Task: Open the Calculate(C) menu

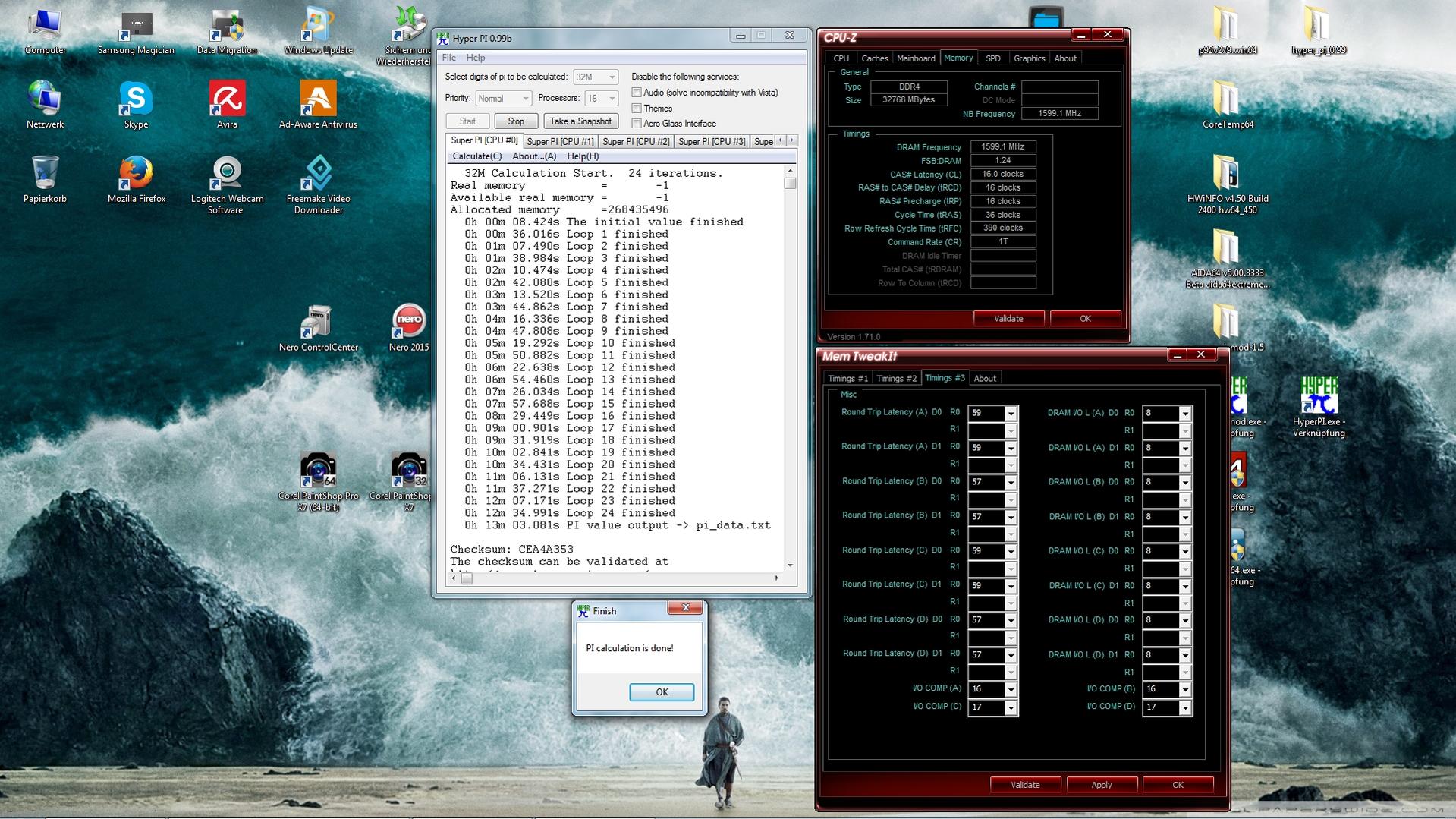Action: tap(477, 156)
